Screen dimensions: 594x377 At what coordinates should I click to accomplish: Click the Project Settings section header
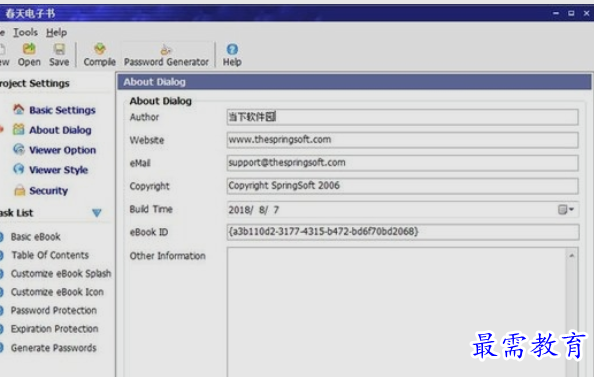coord(34,83)
